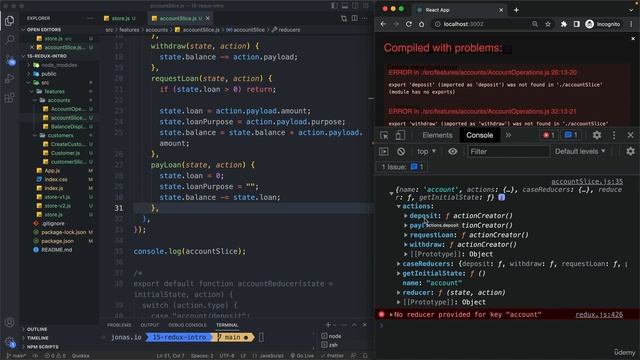640x360 pixels.
Task: Show more DevTools tabs chevrons
Action: click(508, 135)
